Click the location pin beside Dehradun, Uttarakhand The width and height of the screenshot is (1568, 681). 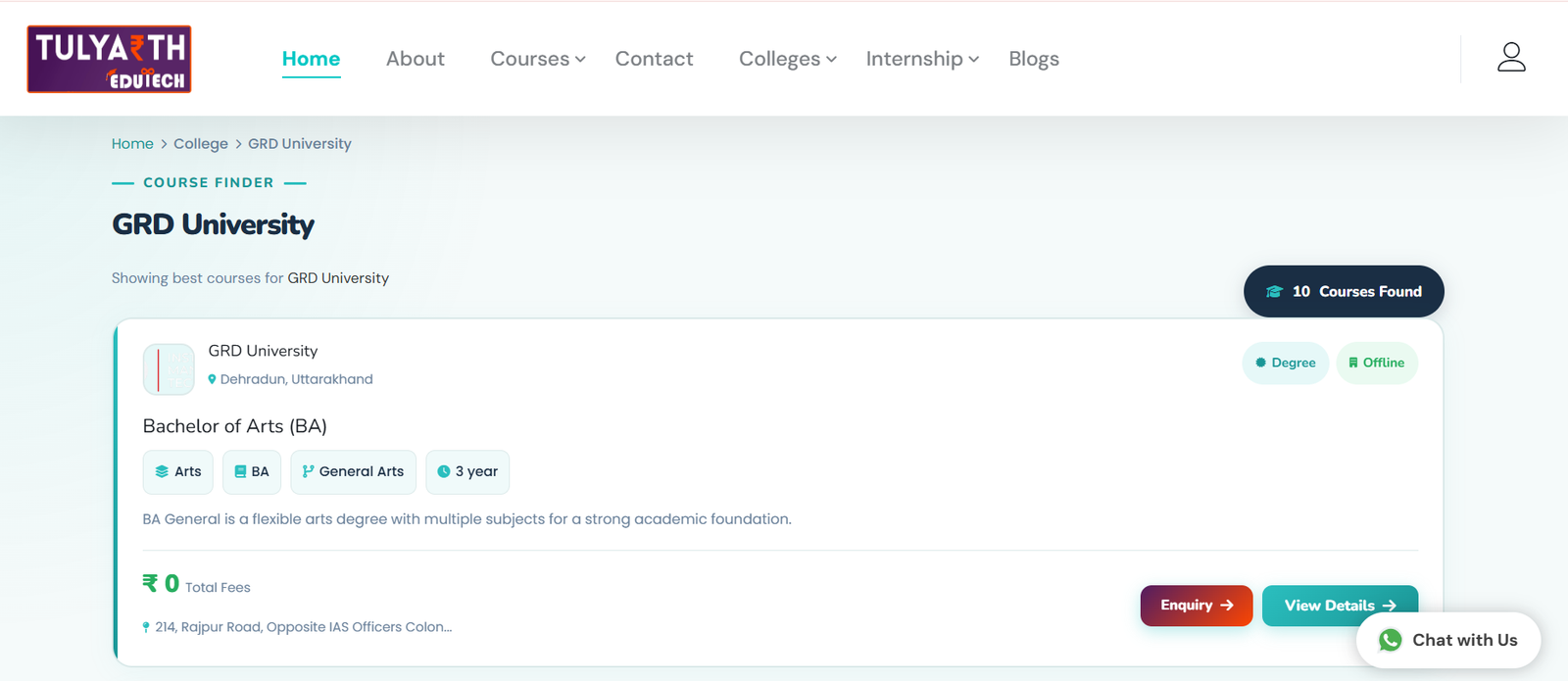point(212,379)
